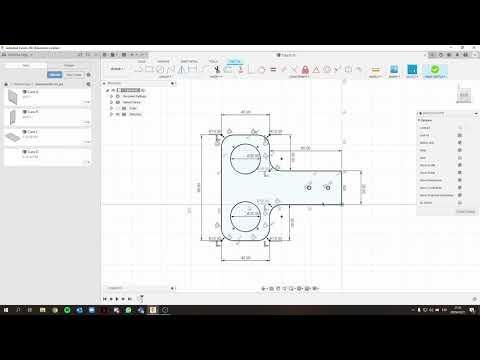Select the Trim scissors tool
This screenshot has width=480, height=360.
217,69
